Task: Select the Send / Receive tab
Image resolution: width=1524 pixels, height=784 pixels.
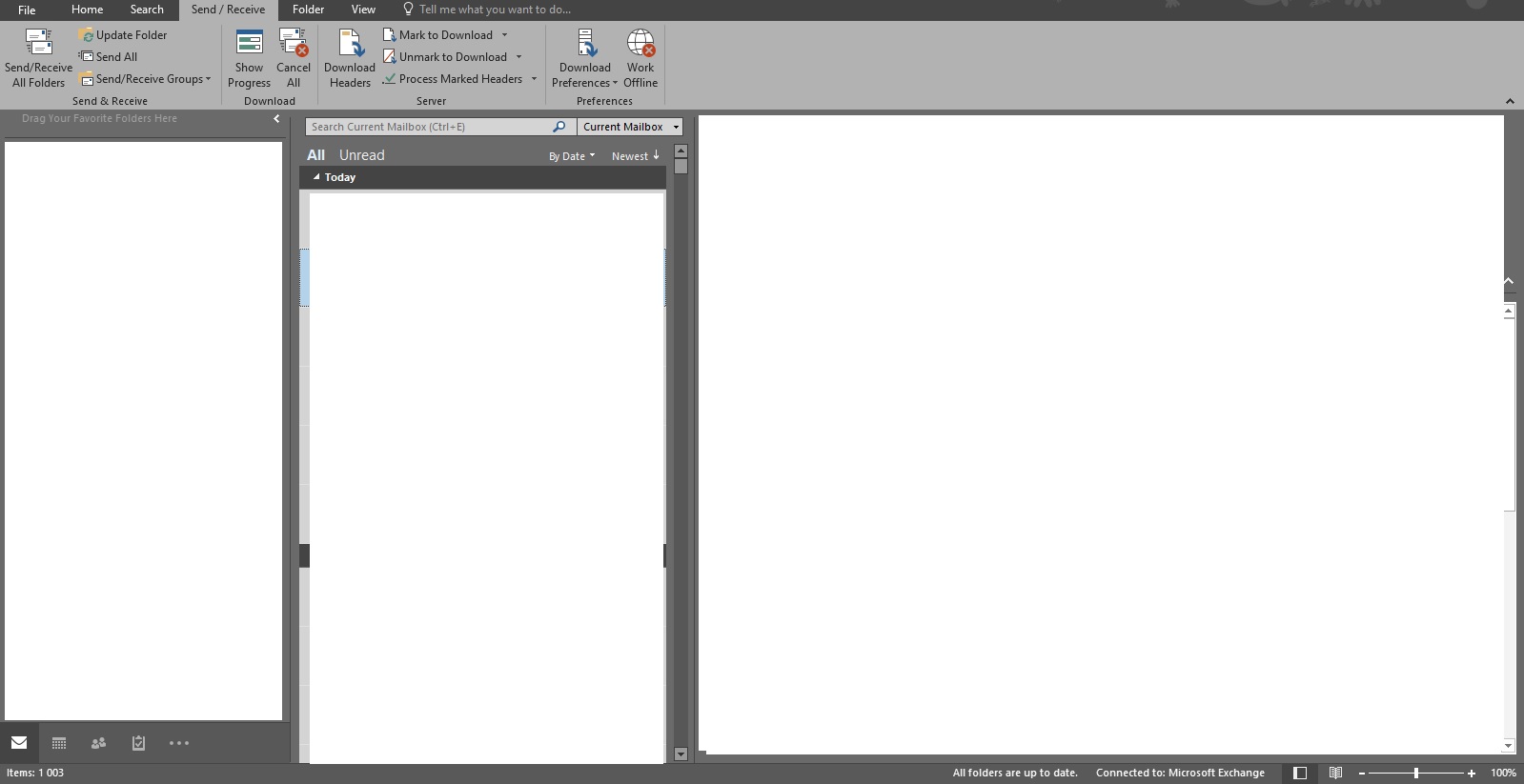Action: [x=228, y=10]
